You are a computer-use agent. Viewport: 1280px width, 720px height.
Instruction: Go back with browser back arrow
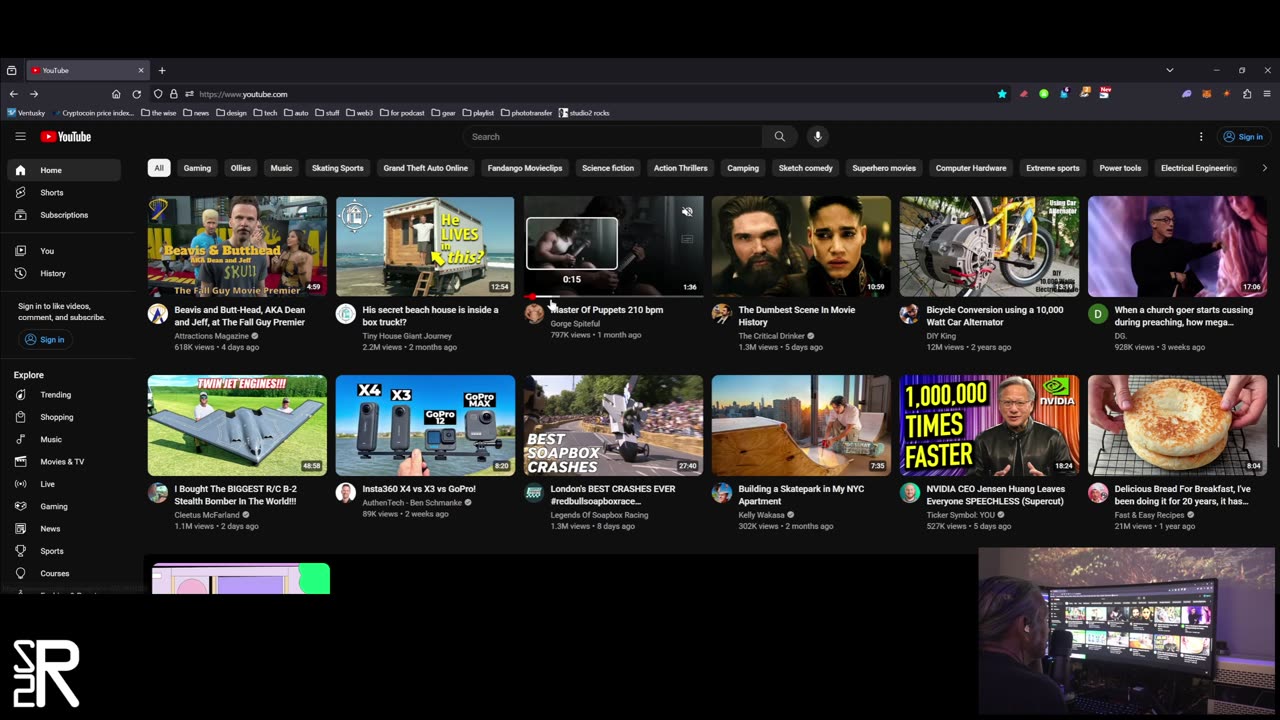13,94
